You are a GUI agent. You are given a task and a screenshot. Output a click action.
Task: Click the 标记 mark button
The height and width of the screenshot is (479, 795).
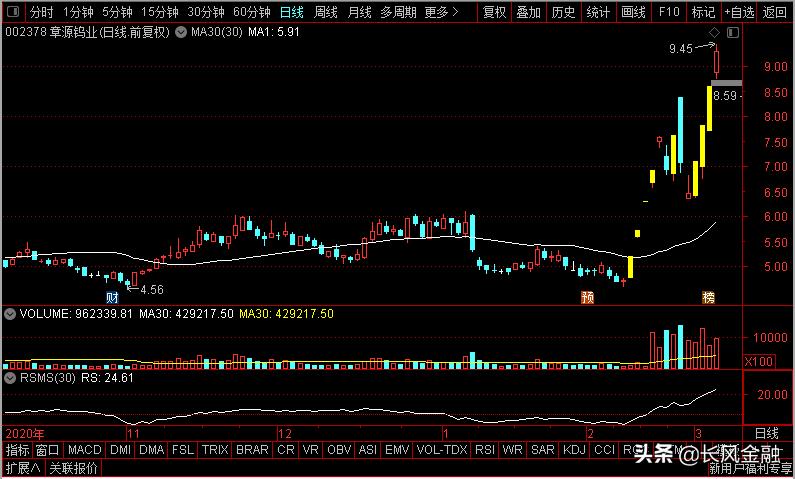[704, 12]
